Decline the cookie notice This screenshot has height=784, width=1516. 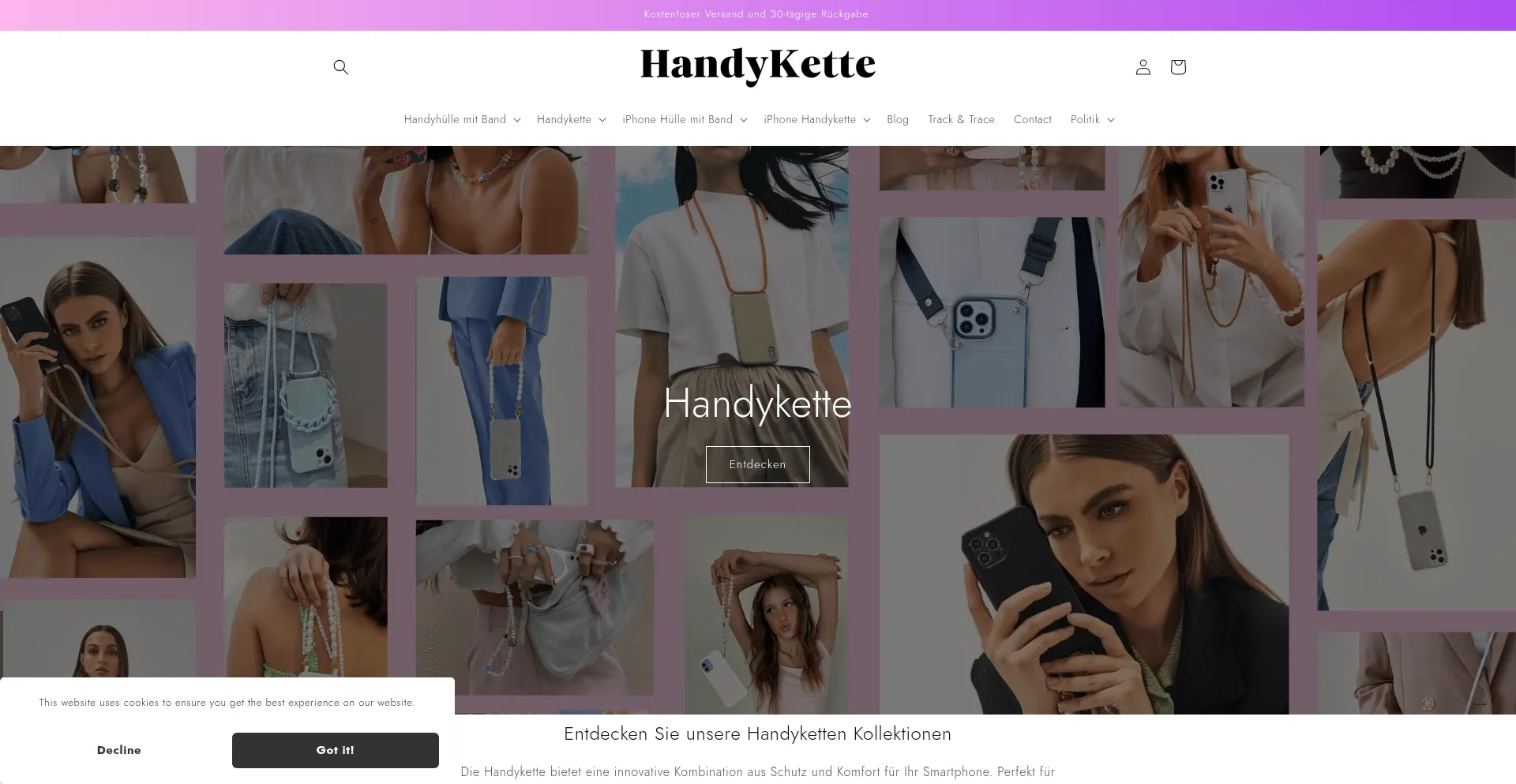coord(119,750)
